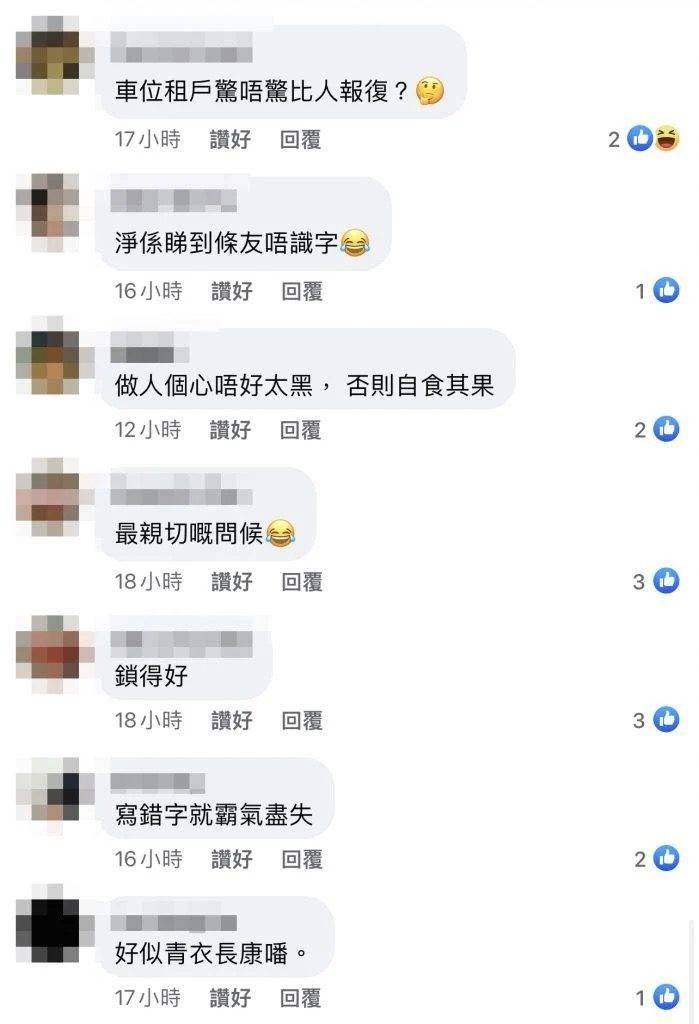
Task: Like the 車位租戶驚唔驚比人報復 comment via 讚好
Action: tap(230, 139)
